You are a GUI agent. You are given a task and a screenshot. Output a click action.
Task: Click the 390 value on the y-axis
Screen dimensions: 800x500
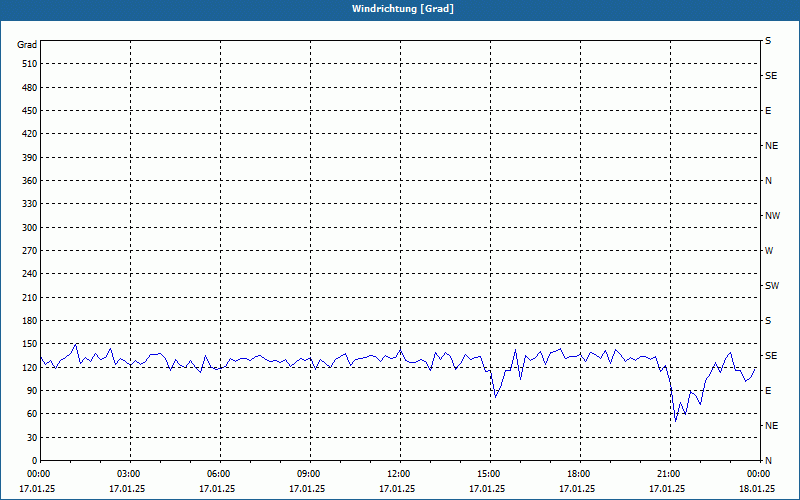coord(30,158)
